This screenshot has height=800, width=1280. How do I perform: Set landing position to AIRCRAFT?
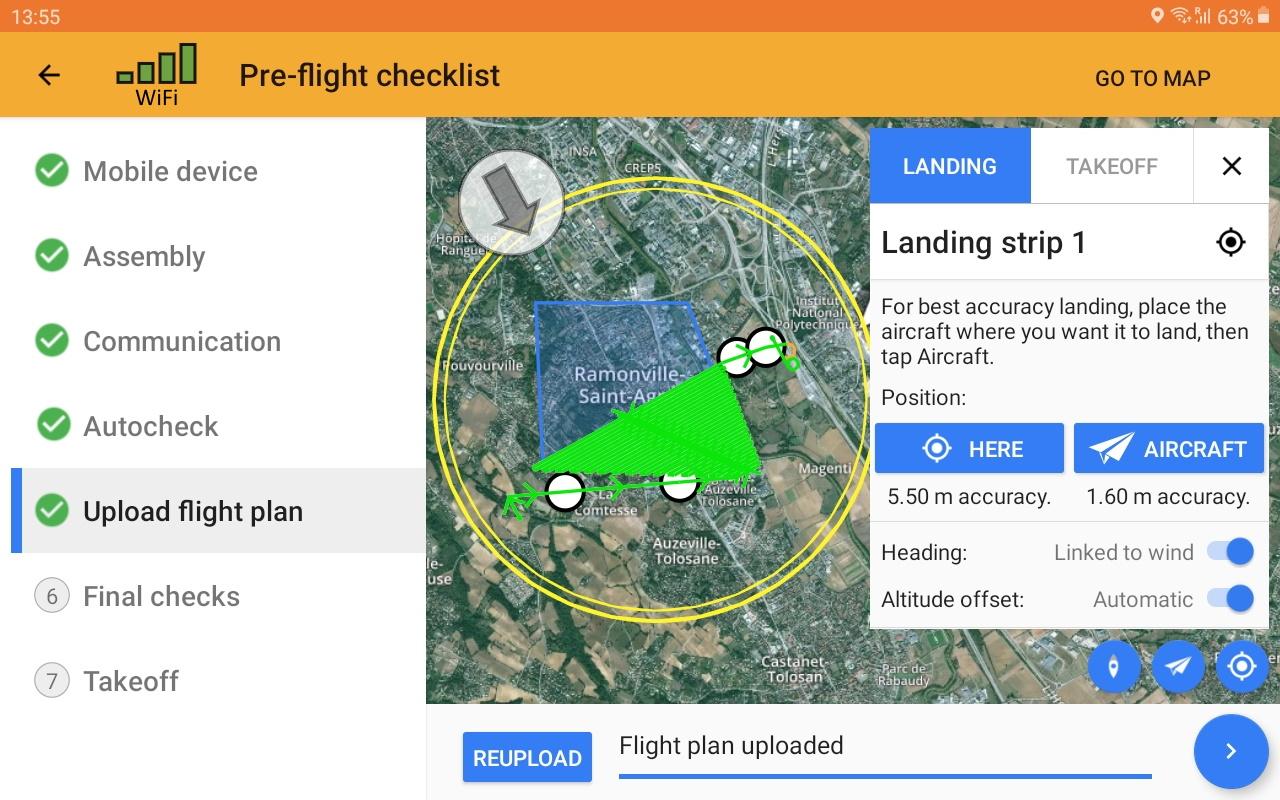1168,449
